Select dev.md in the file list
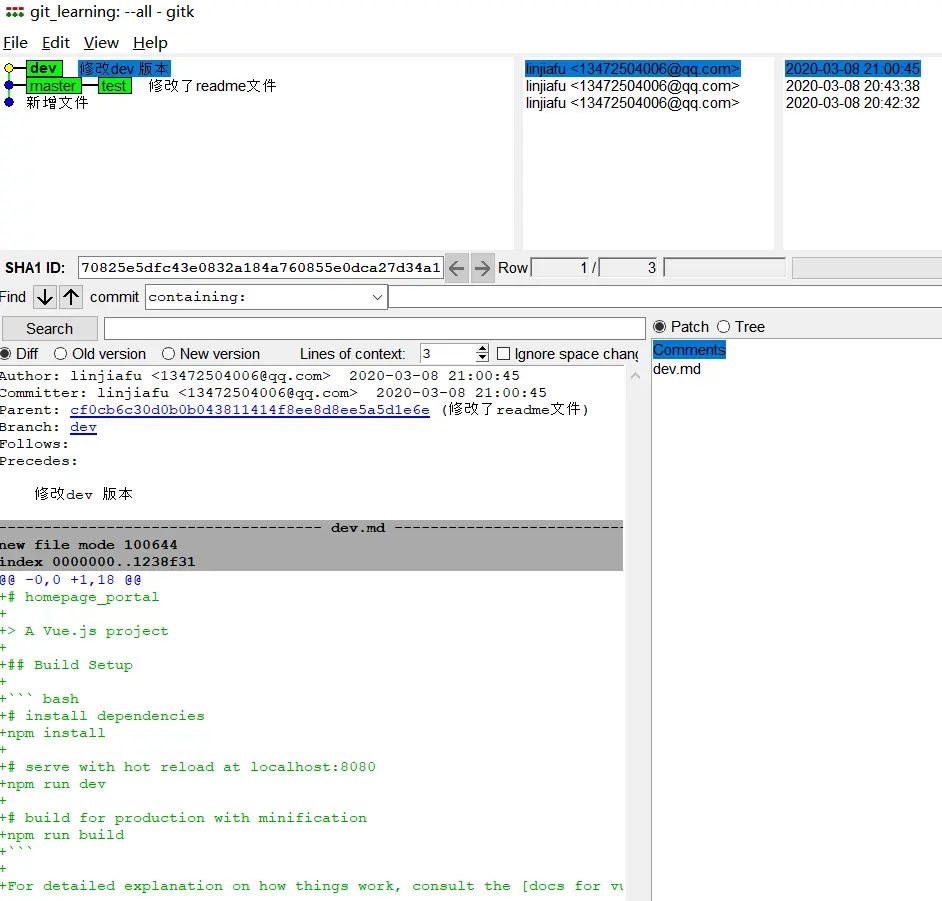Viewport: 942px width, 901px height. pyautogui.click(x=677, y=369)
